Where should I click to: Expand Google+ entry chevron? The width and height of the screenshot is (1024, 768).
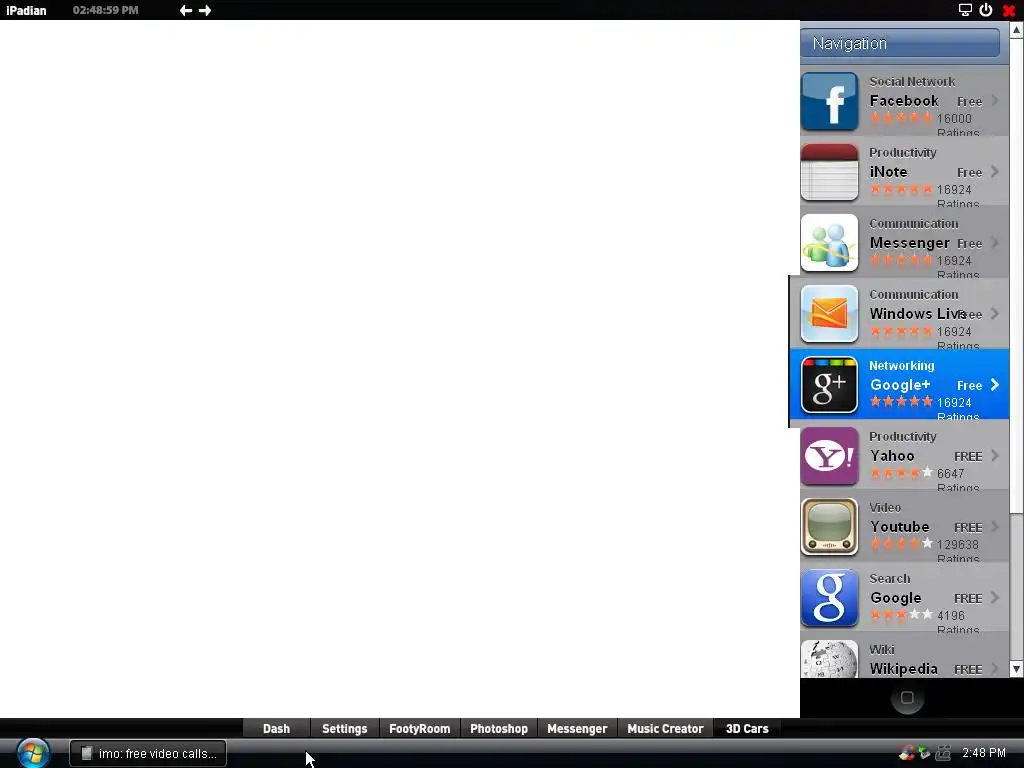(x=995, y=385)
